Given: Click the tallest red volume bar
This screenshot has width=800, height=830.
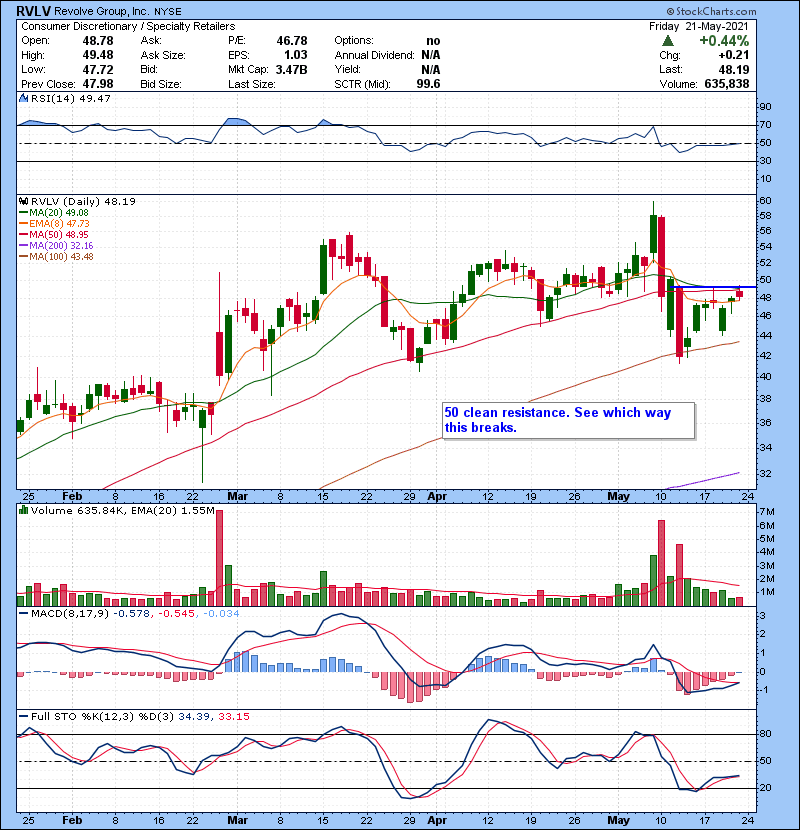Looking at the screenshot, I should pos(220,558).
